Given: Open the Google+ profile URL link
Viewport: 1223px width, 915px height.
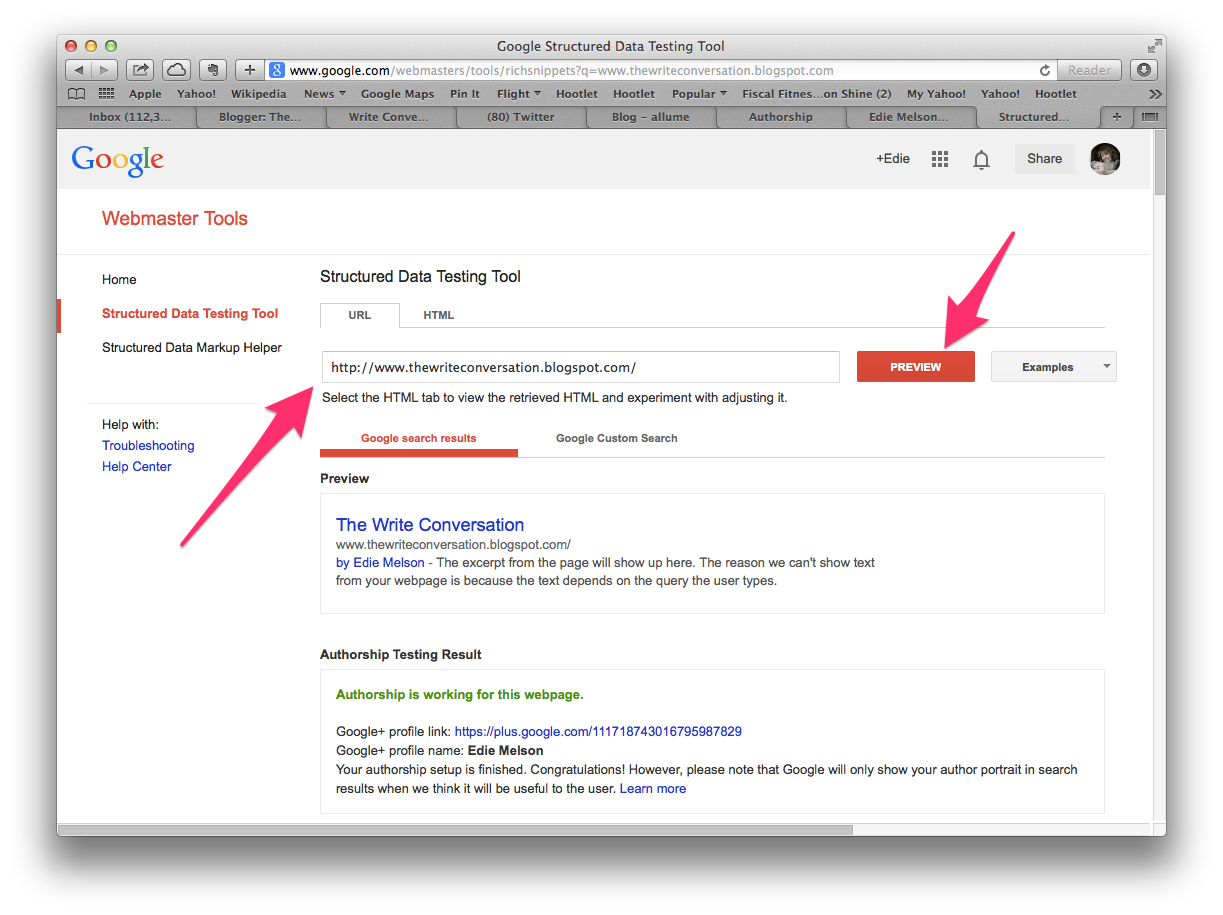Looking at the screenshot, I should pyautogui.click(x=598, y=731).
